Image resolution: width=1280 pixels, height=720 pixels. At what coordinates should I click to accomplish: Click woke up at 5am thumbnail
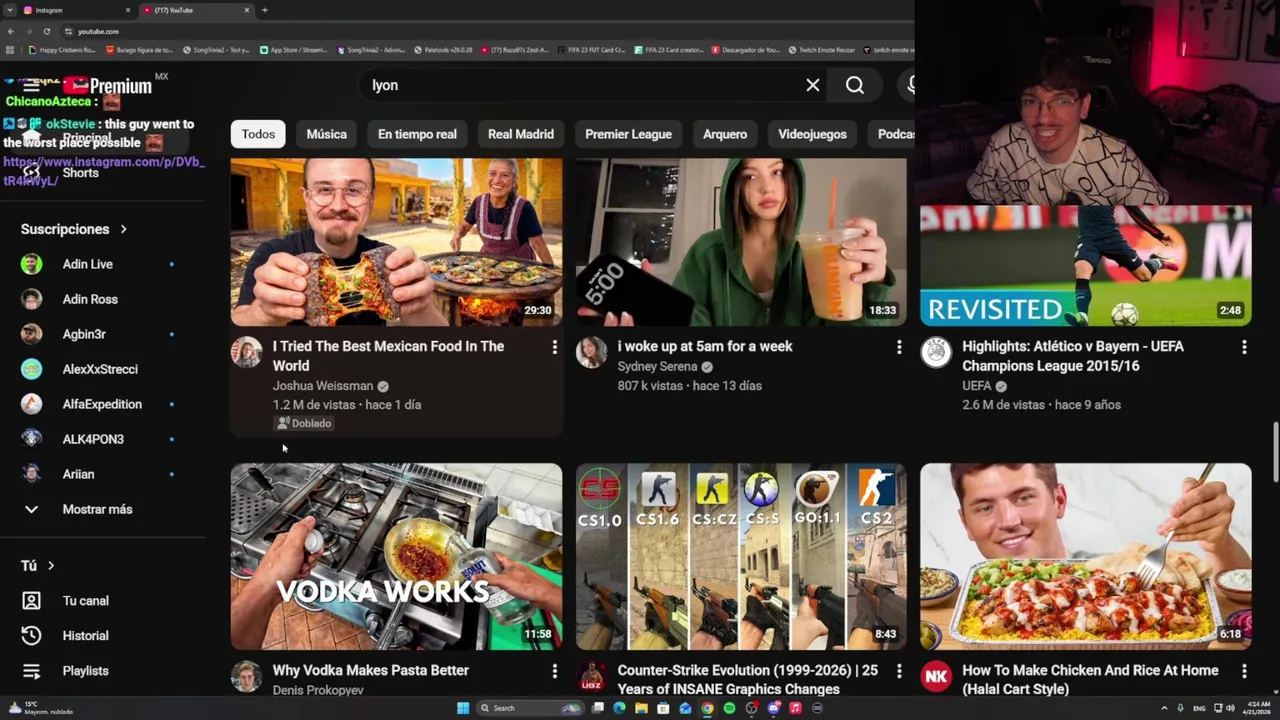[x=741, y=242]
